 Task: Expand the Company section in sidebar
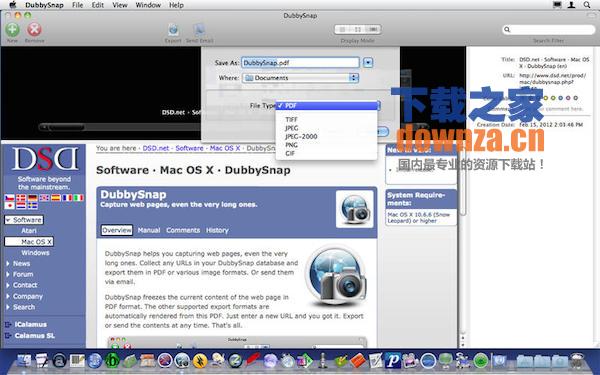click(8, 296)
